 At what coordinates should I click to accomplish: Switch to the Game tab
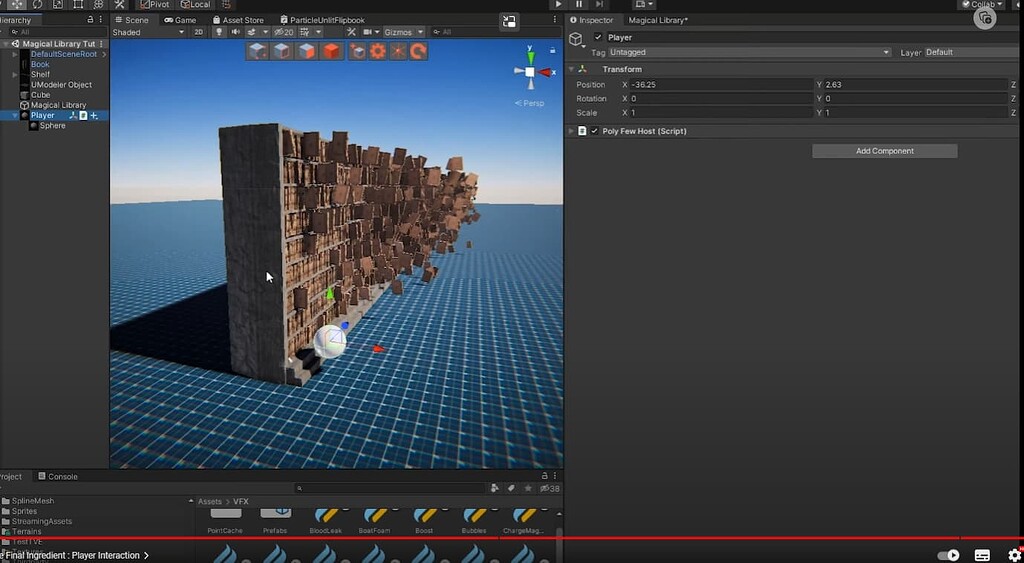[x=181, y=20]
